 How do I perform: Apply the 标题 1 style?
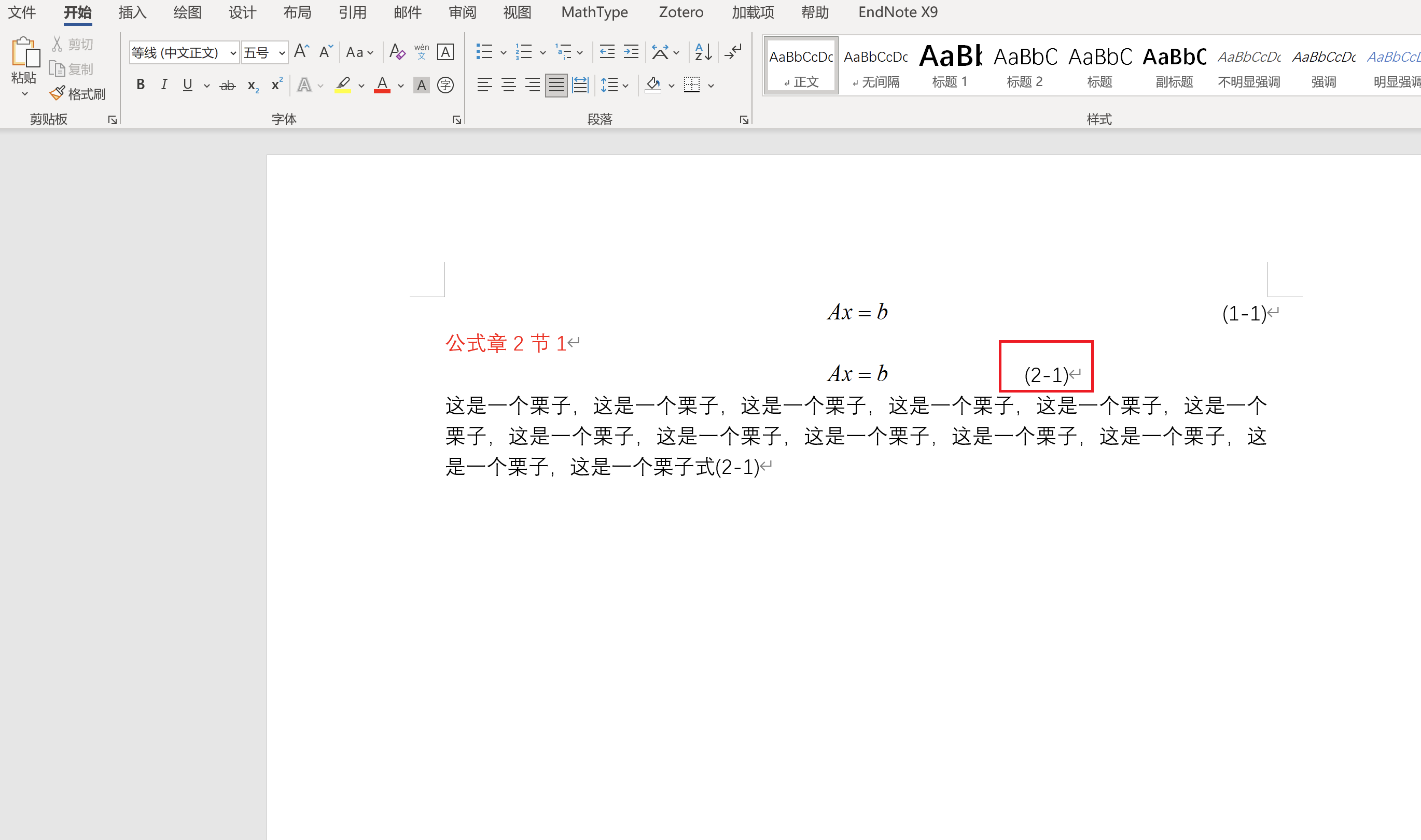(950, 66)
